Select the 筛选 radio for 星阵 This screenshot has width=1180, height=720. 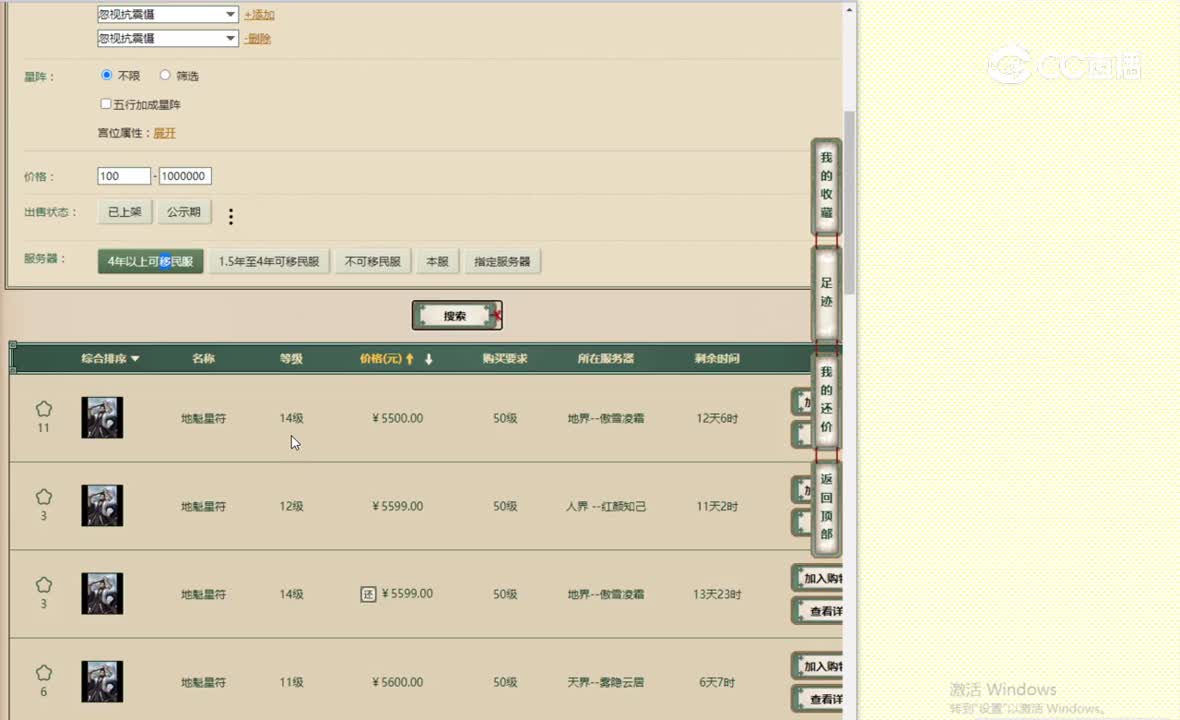(165, 75)
